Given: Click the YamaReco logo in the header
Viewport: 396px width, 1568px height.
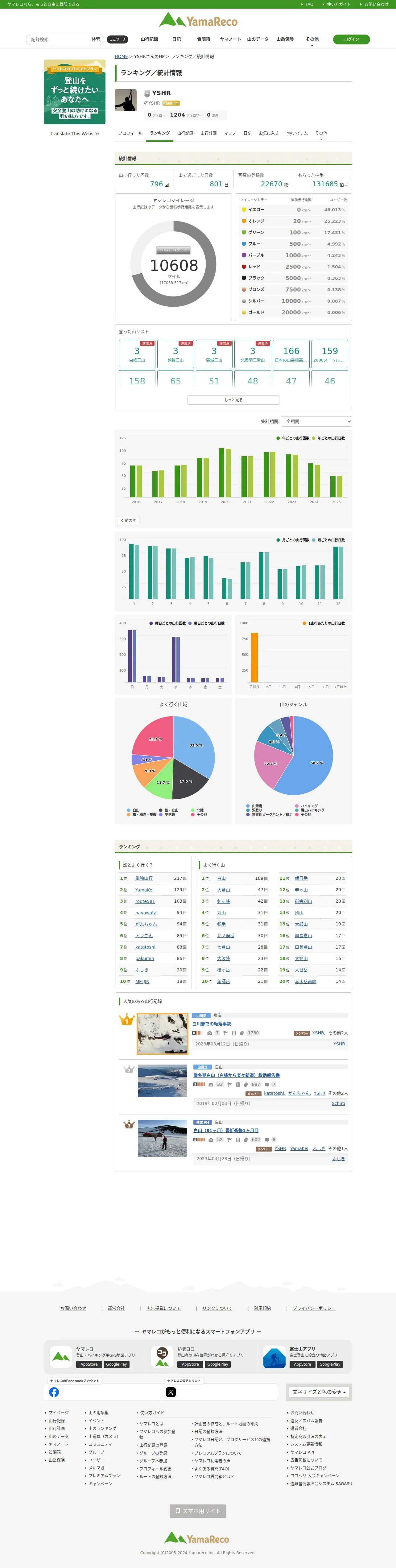Looking at the screenshot, I should (x=198, y=21).
